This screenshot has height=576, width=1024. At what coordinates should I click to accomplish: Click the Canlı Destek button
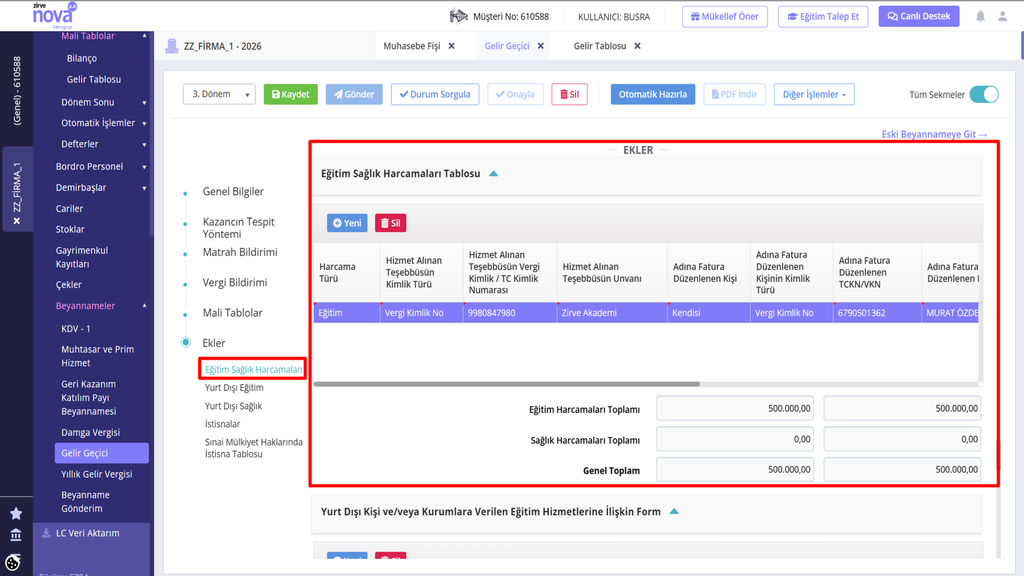coord(919,16)
